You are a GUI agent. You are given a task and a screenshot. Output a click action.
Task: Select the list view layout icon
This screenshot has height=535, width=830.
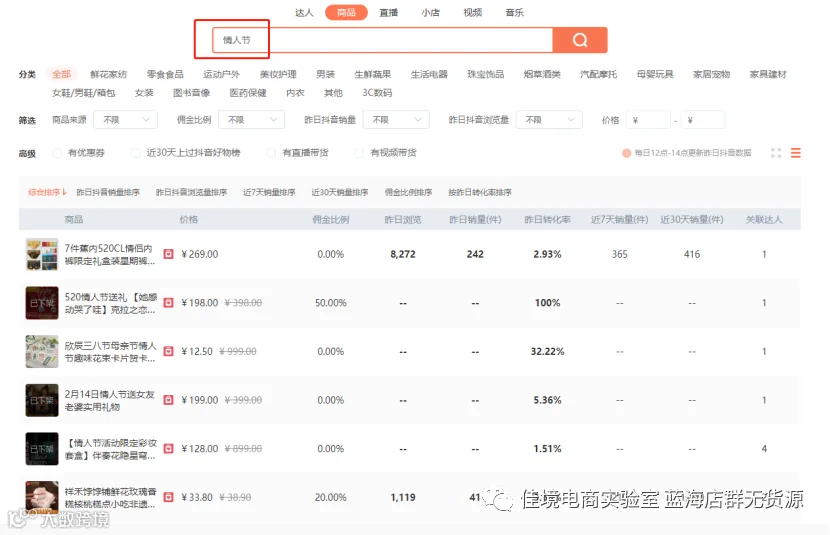tap(796, 153)
